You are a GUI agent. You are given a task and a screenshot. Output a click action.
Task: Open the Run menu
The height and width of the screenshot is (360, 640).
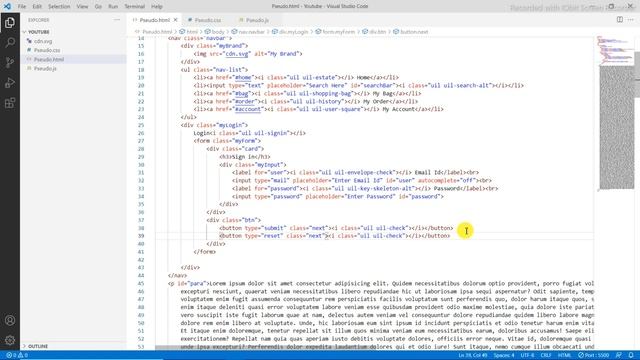113,7
